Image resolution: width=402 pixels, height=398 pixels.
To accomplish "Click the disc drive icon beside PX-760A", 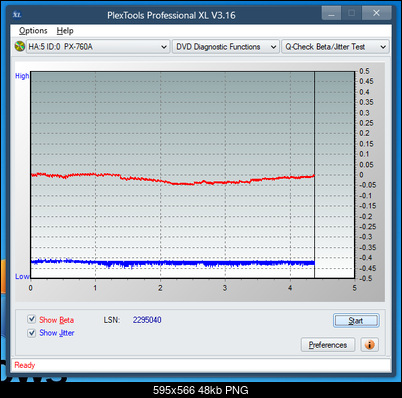I will [x=20, y=46].
